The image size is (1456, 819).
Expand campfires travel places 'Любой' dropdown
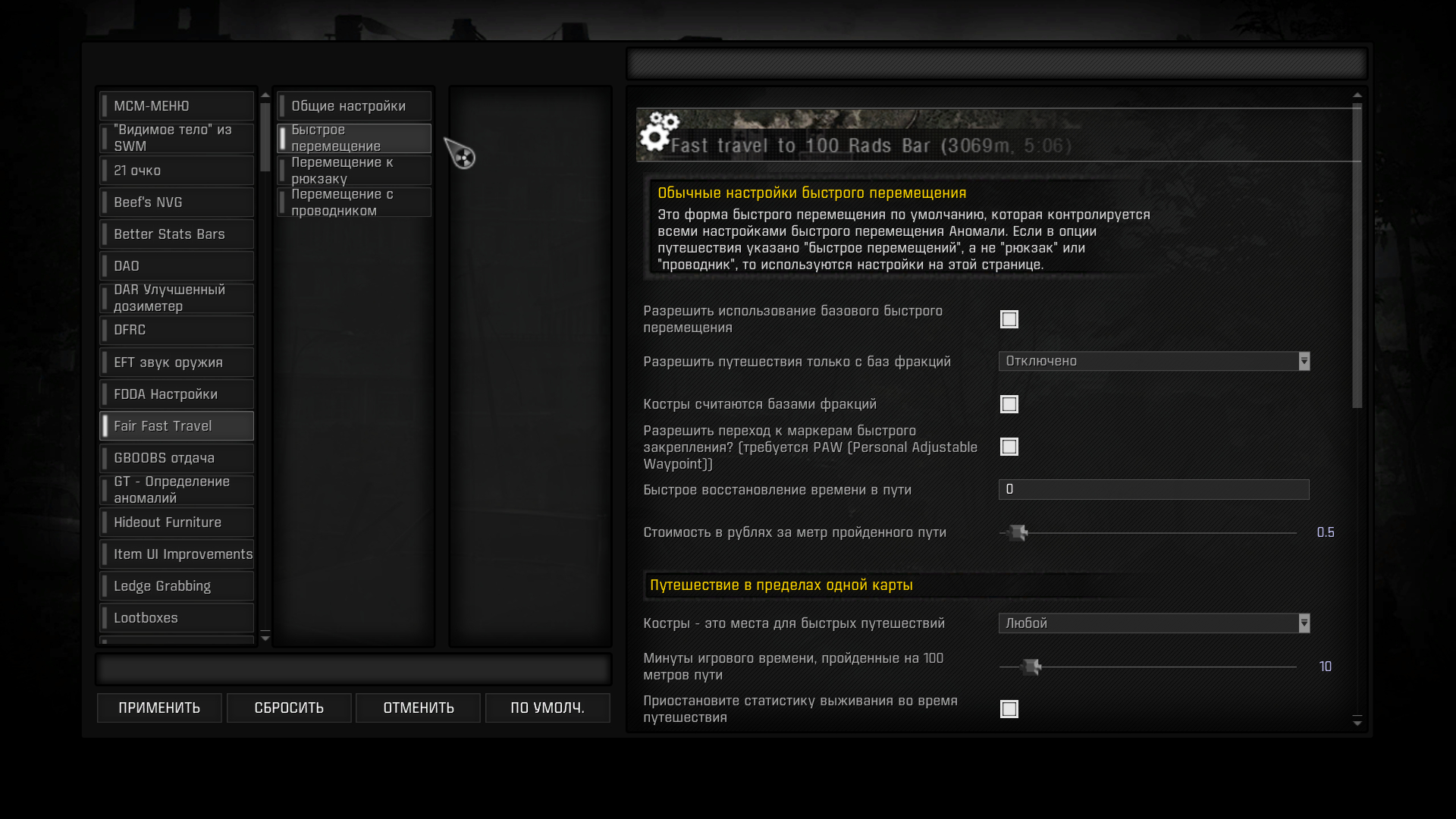1153,623
